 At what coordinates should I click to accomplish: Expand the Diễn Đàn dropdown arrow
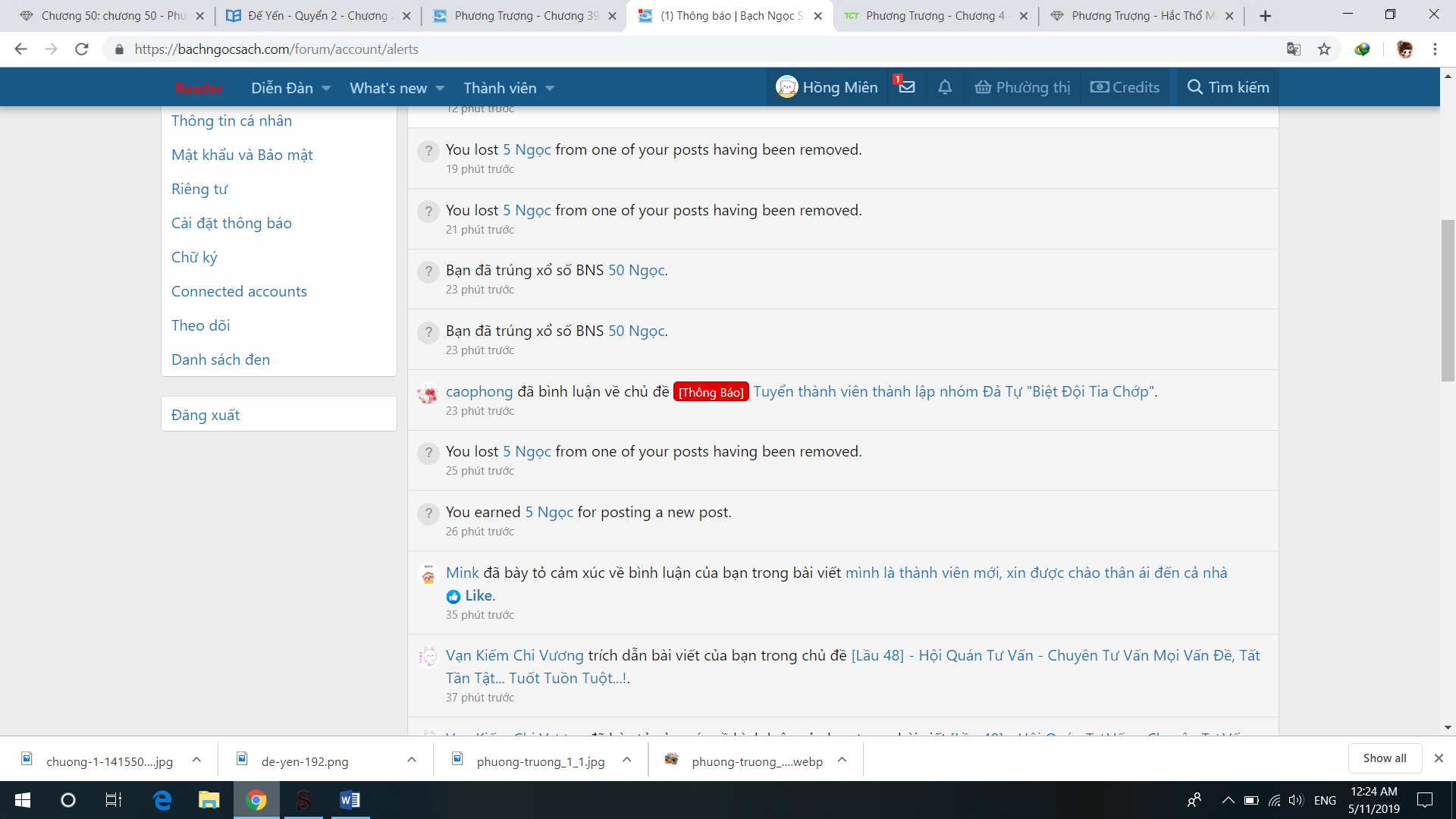pyautogui.click(x=326, y=89)
